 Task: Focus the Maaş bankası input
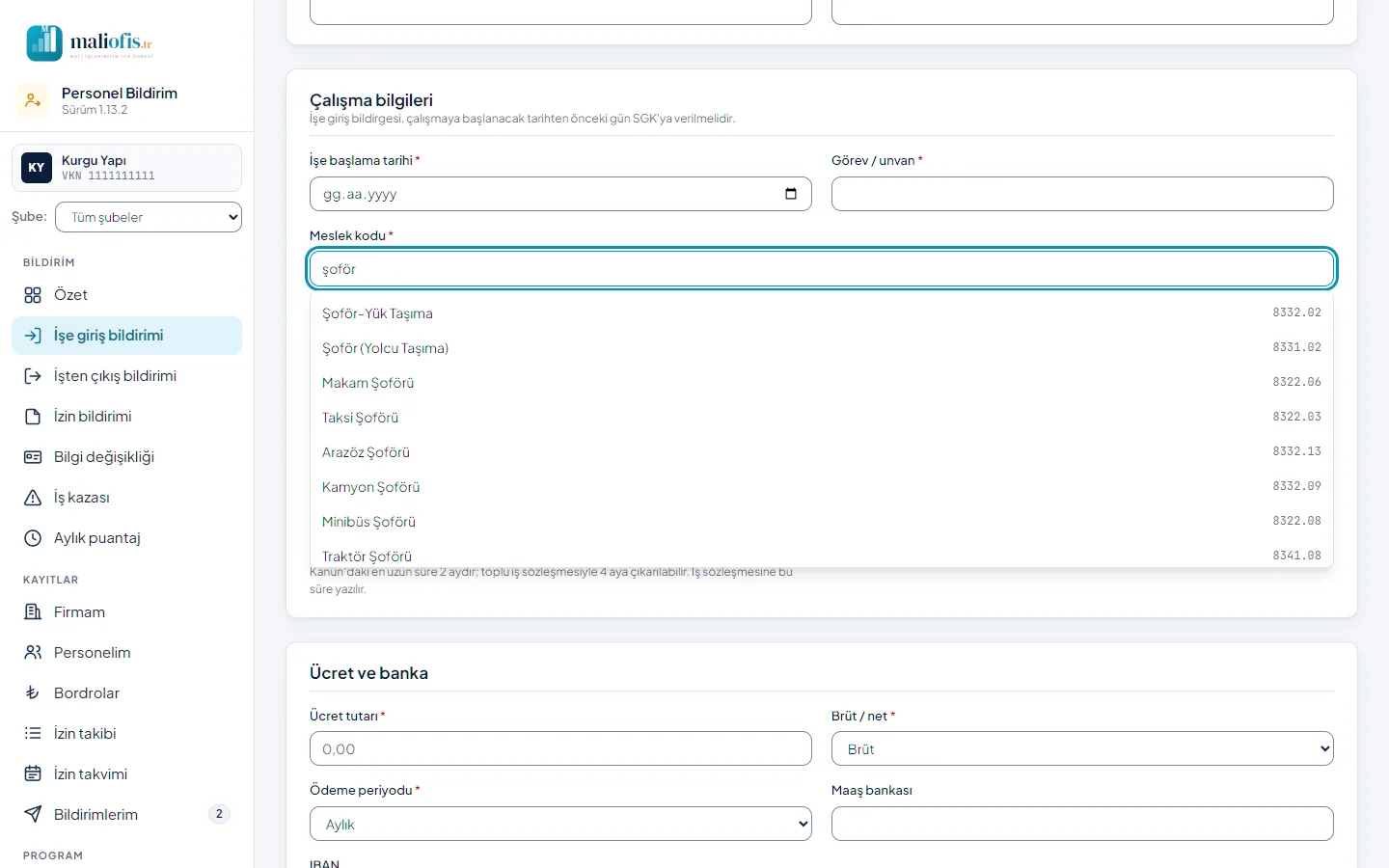pos(1082,824)
